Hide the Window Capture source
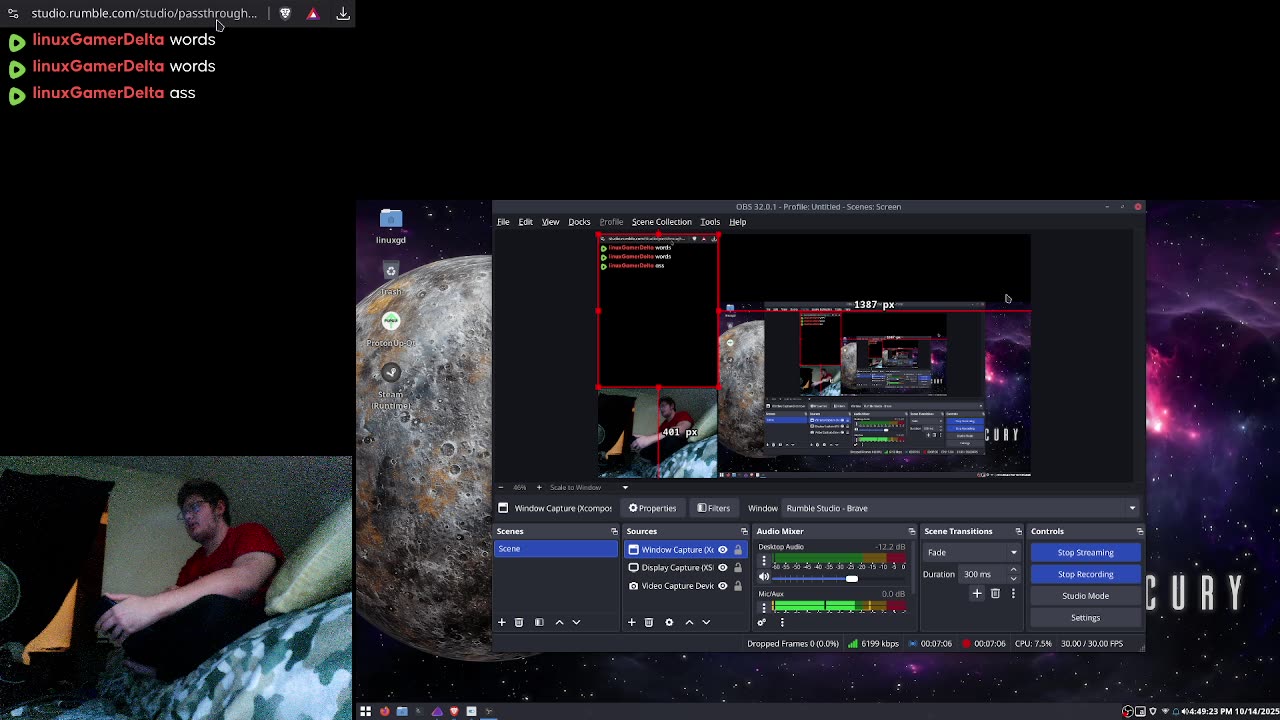The image size is (1280, 720). [723, 550]
